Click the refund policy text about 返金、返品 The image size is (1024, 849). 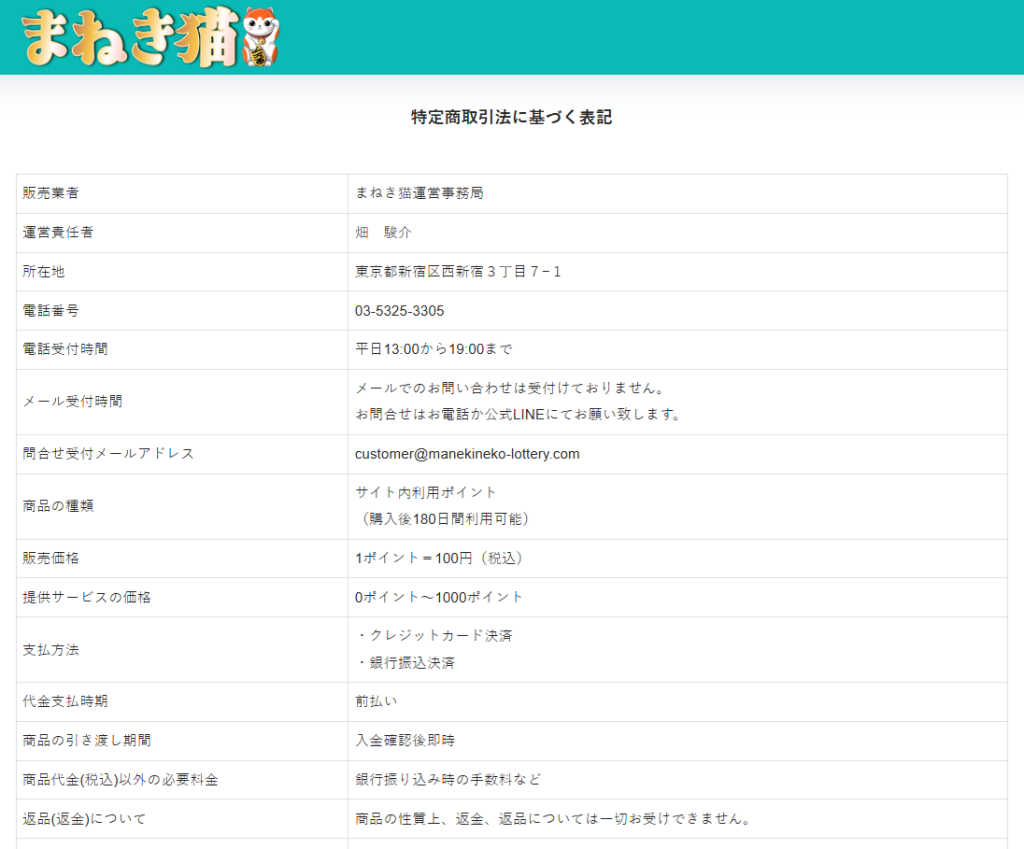coord(552,819)
